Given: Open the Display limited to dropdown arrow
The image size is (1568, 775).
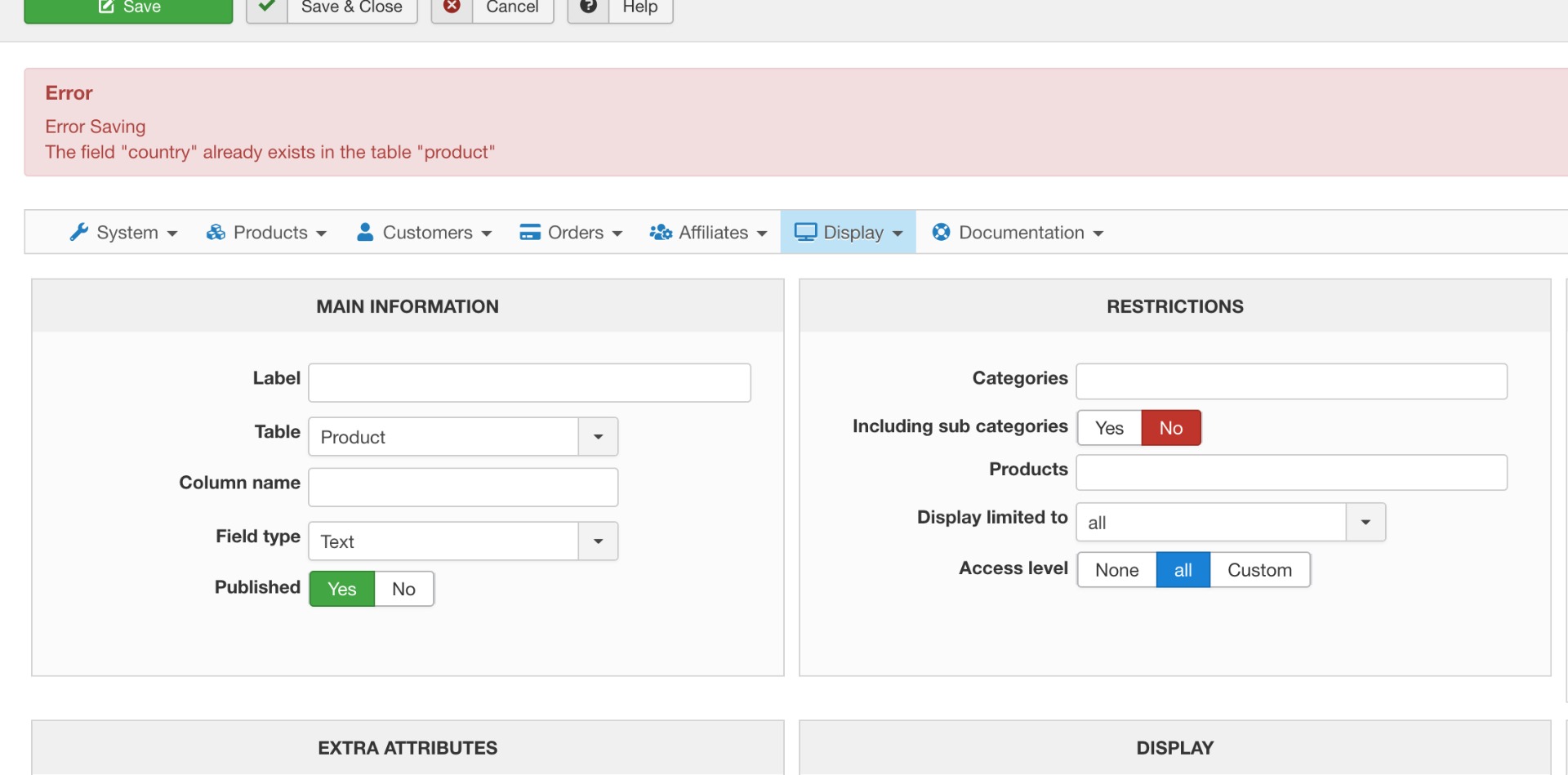Looking at the screenshot, I should click(x=1365, y=523).
